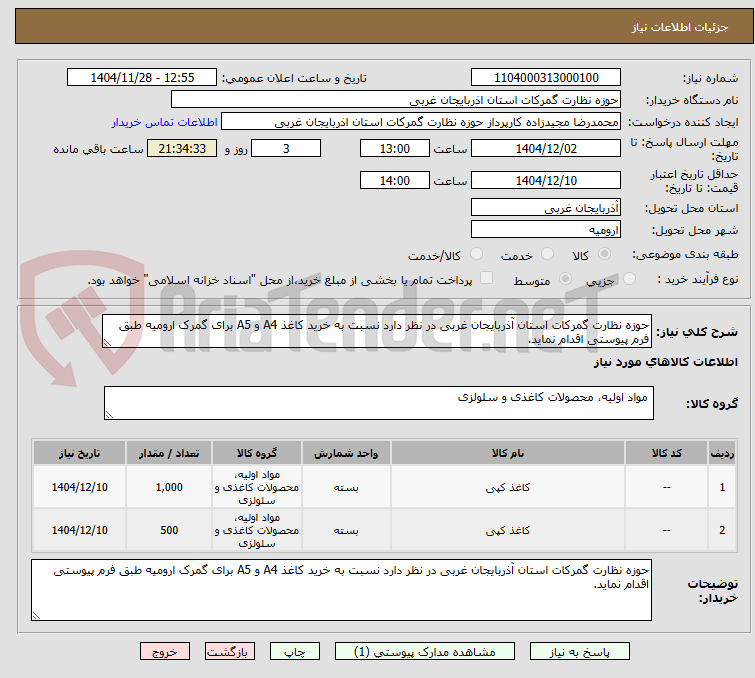
Task: Select the متوسط purchase type radio
Action: tap(565, 279)
